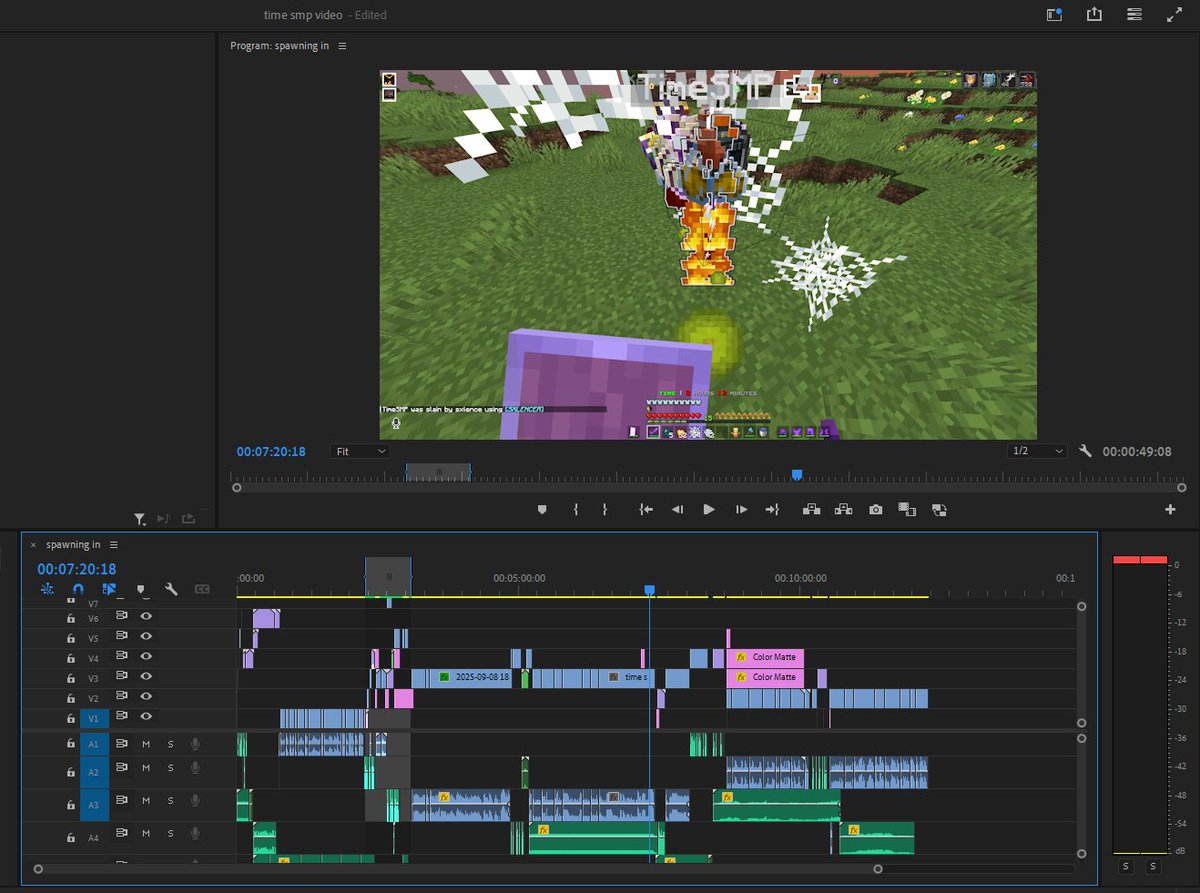Open the Fit zoom level dropdown
Screen dimensions: 1200x893
[360, 451]
